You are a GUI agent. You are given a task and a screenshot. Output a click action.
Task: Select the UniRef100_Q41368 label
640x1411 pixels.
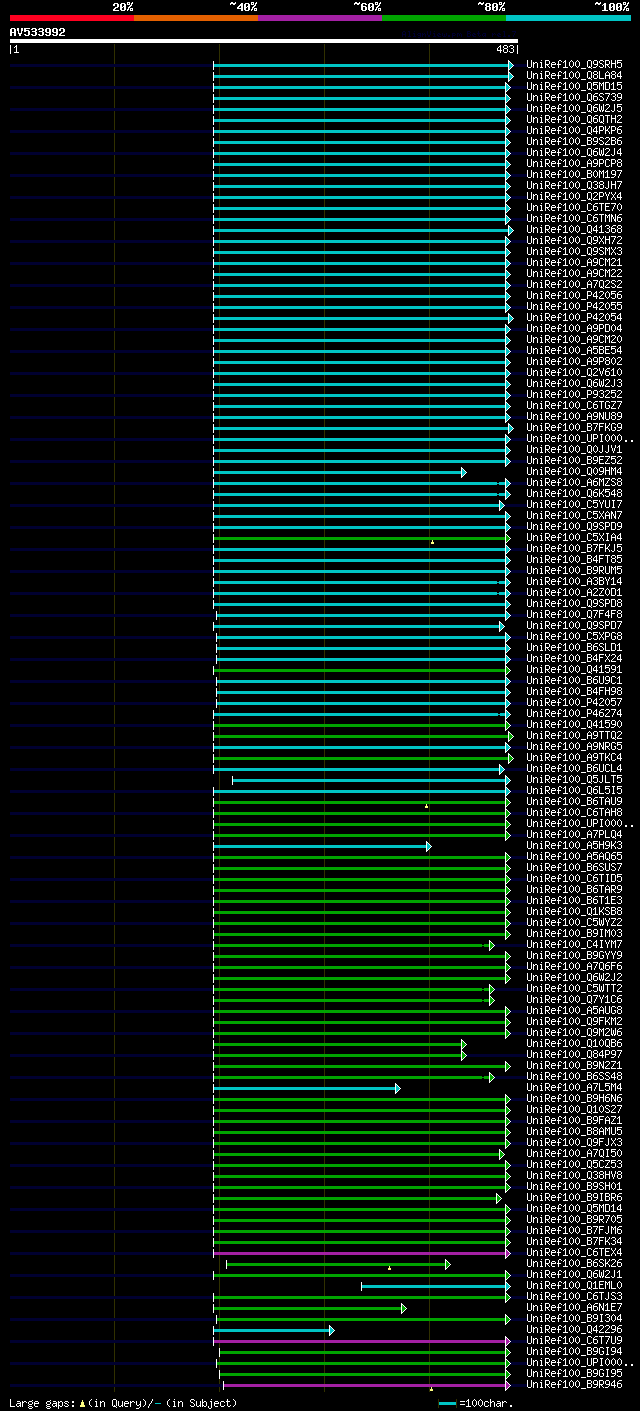point(574,229)
